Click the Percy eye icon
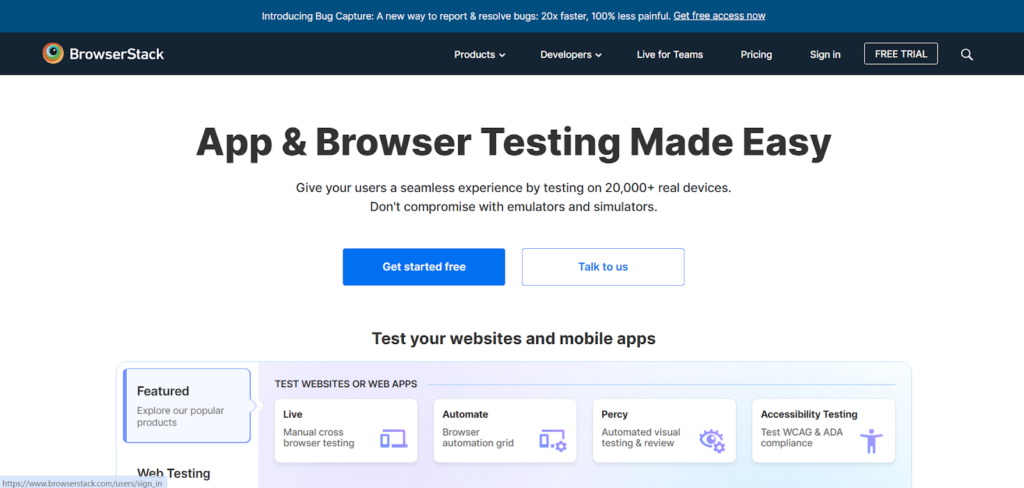The width and height of the screenshot is (1024, 488). click(x=712, y=440)
